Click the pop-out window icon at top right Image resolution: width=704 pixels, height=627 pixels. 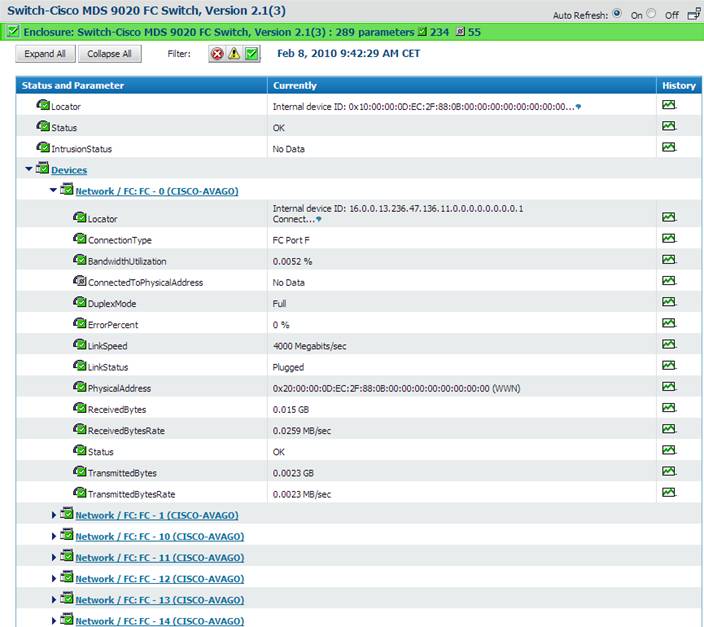tap(694, 15)
